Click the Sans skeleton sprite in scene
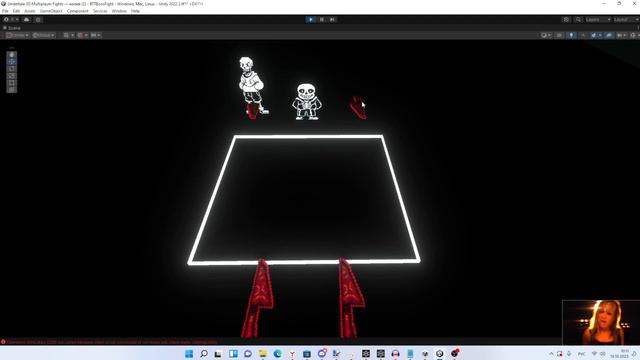 click(307, 102)
